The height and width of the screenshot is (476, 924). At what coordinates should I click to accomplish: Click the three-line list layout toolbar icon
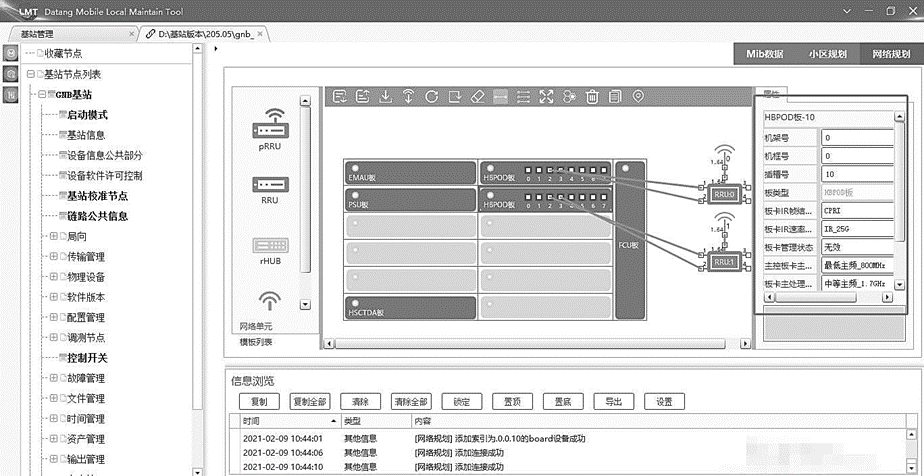click(x=523, y=97)
